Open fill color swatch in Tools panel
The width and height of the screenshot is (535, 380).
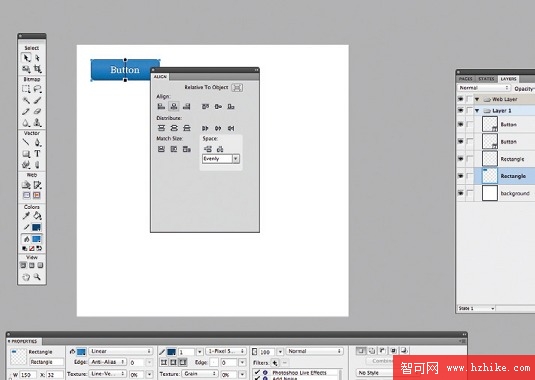tap(37, 239)
